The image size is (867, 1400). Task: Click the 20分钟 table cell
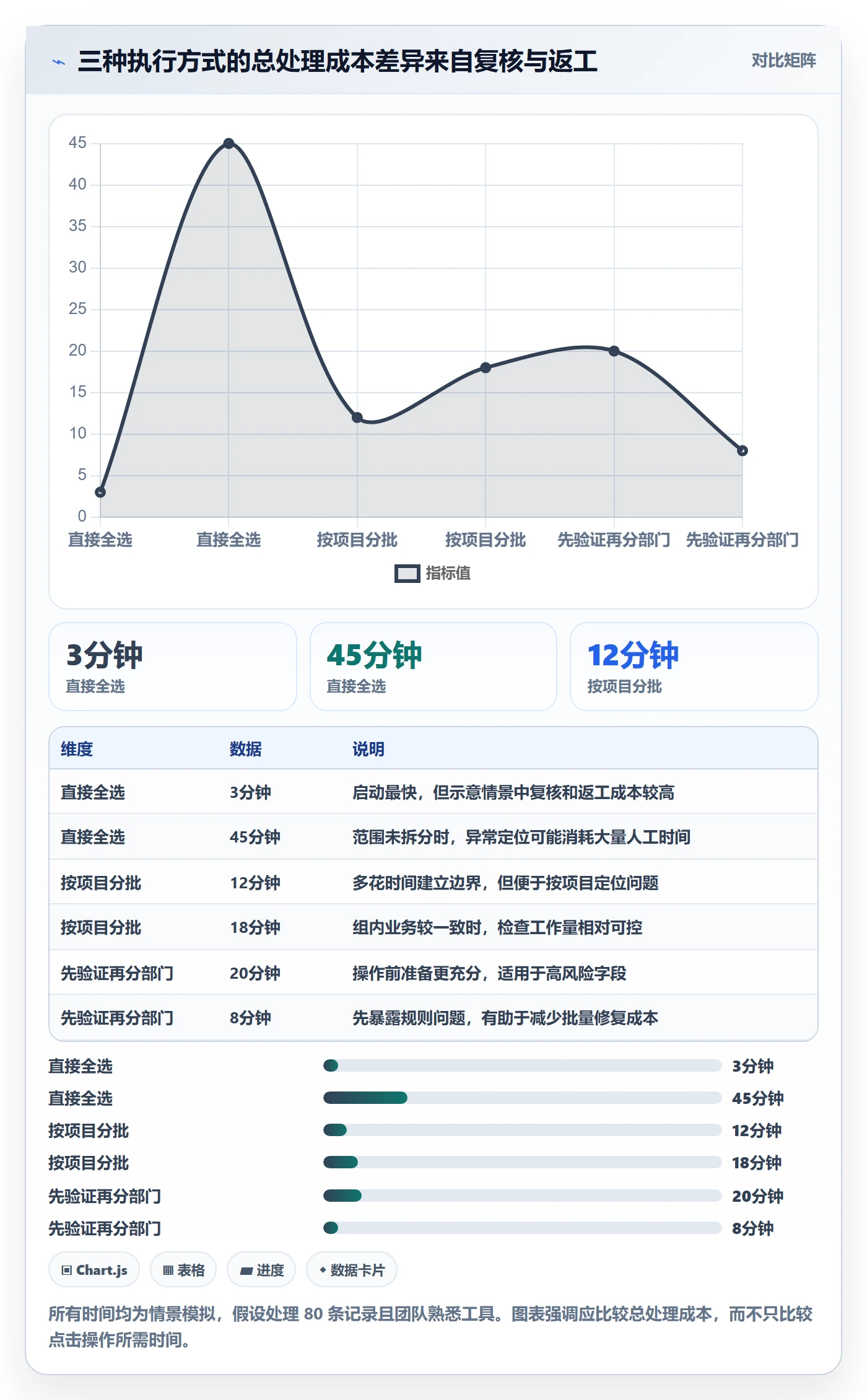tap(255, 973)
